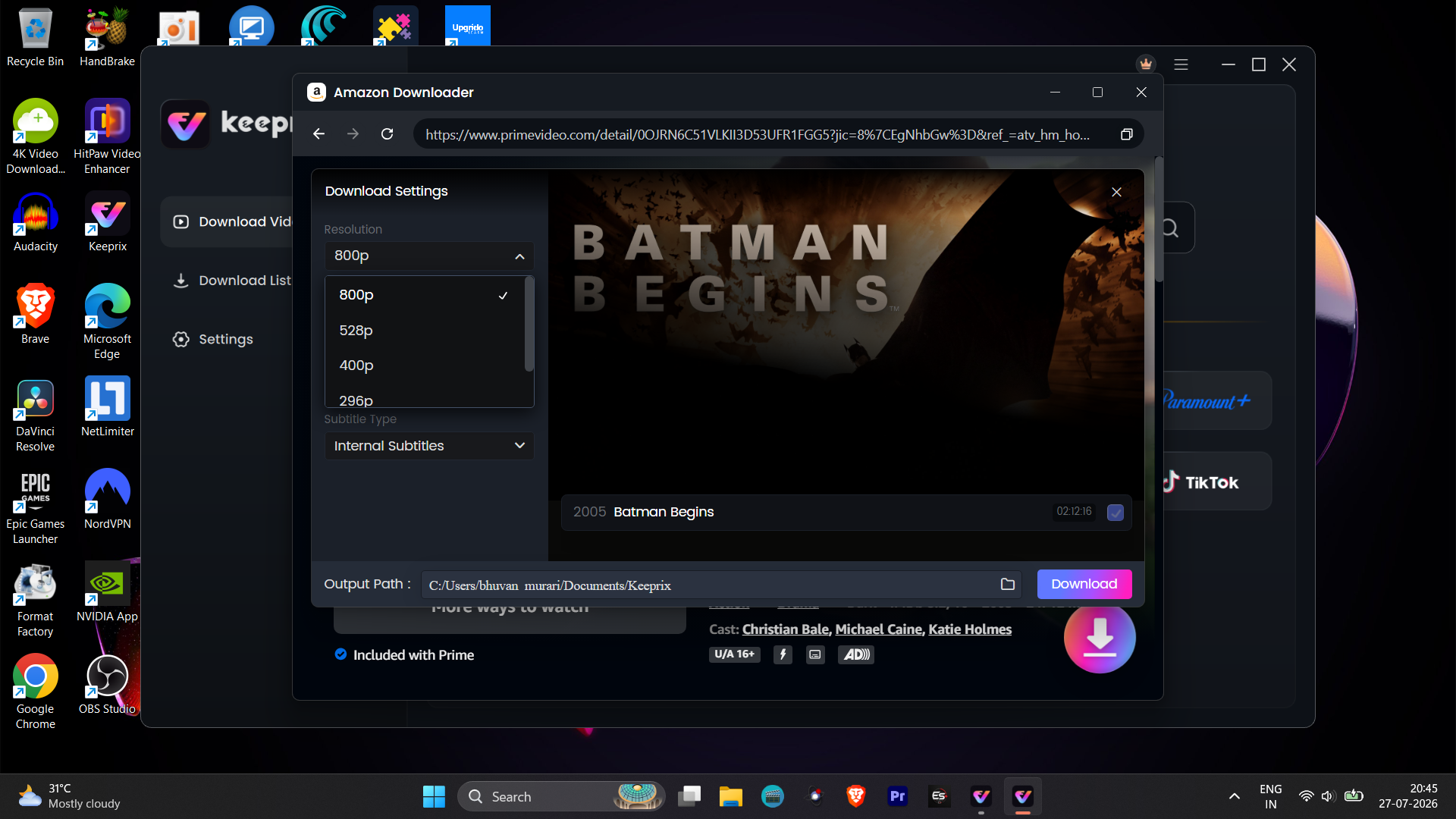This screenshot has width=1456, height=819.
Task: Launch Audacity from desktop
Action: pyautogui.click(x=35, y=222)
